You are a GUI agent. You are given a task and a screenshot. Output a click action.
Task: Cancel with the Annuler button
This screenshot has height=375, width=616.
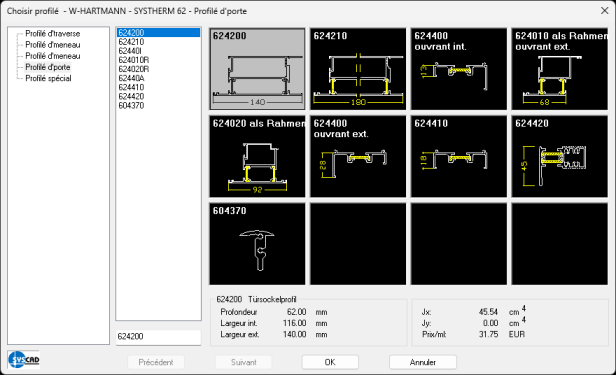click(423, 362)
